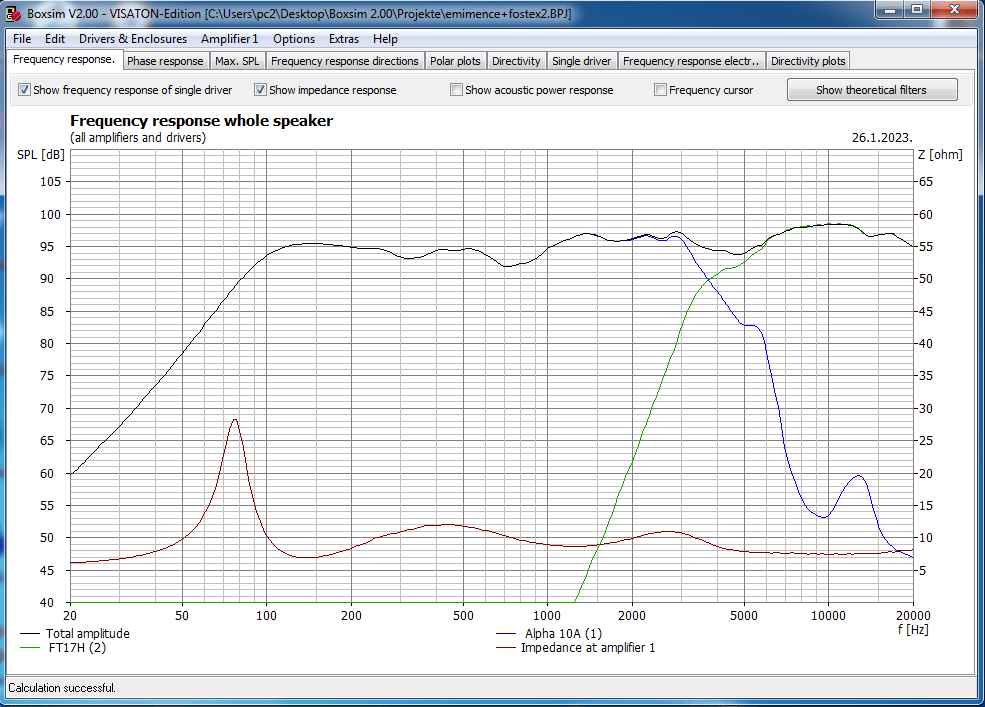Open the Frequency response directions tab
The height and width of the screenshot is (707, 985).
click(x=344, y=61)
